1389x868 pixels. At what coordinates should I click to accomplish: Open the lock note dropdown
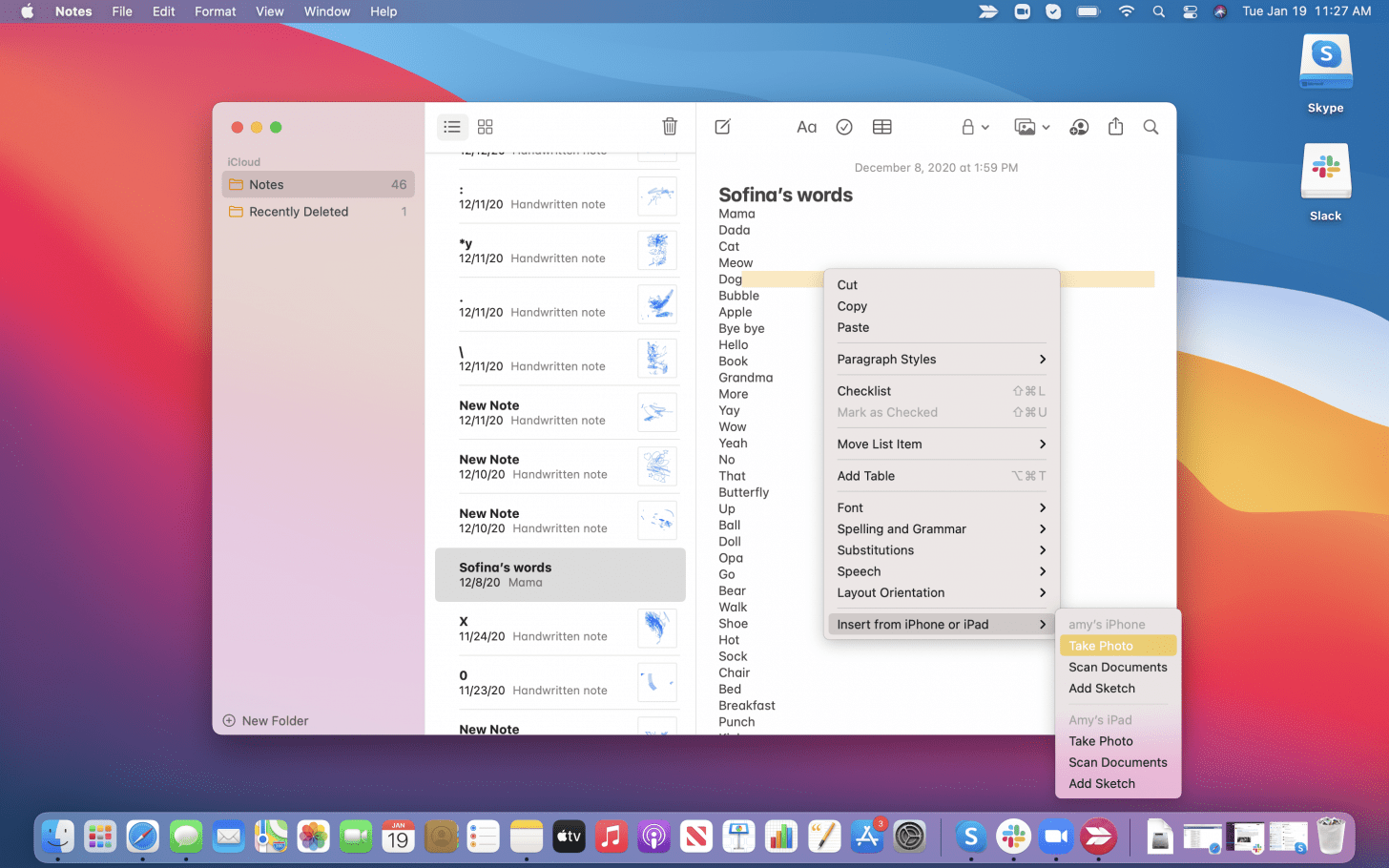[974, 127]
